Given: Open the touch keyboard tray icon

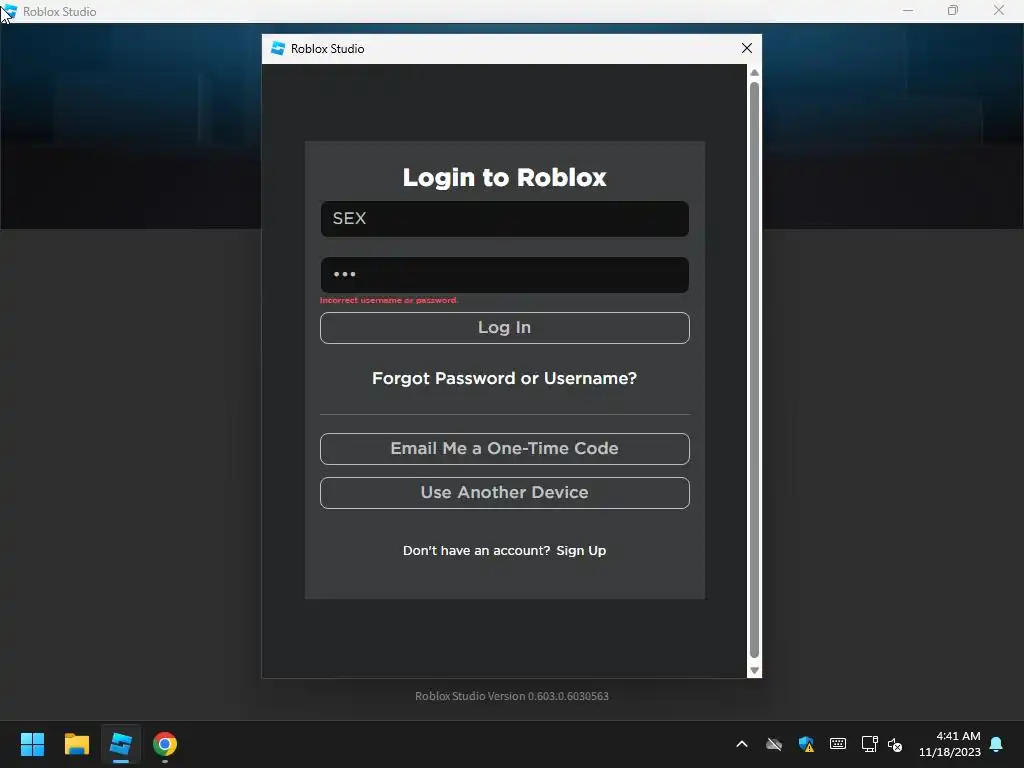Looking at the screenshot, I should pyautogui.click(x=838, y=744).
